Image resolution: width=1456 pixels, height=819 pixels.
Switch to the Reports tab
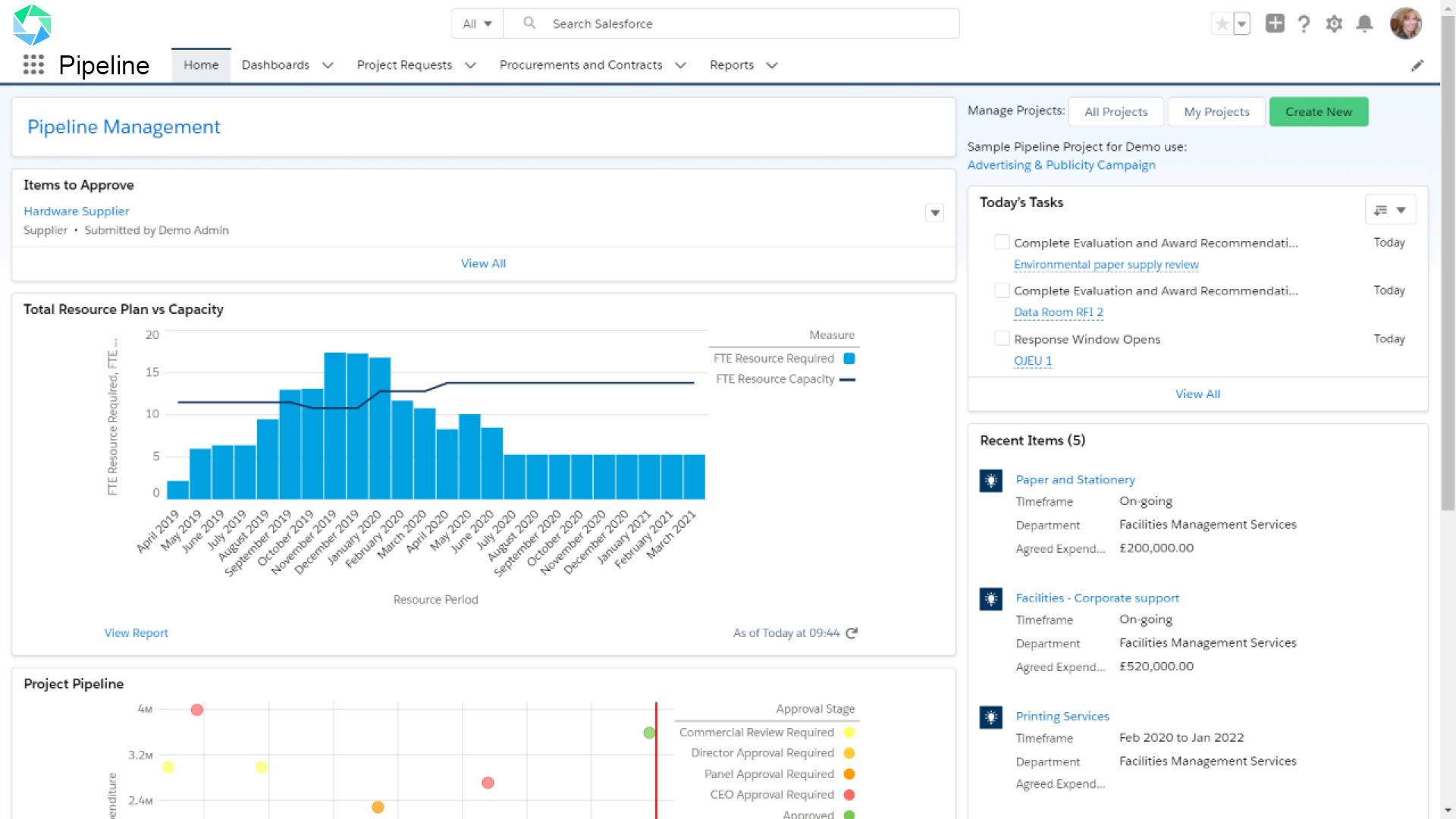(731, 65)
